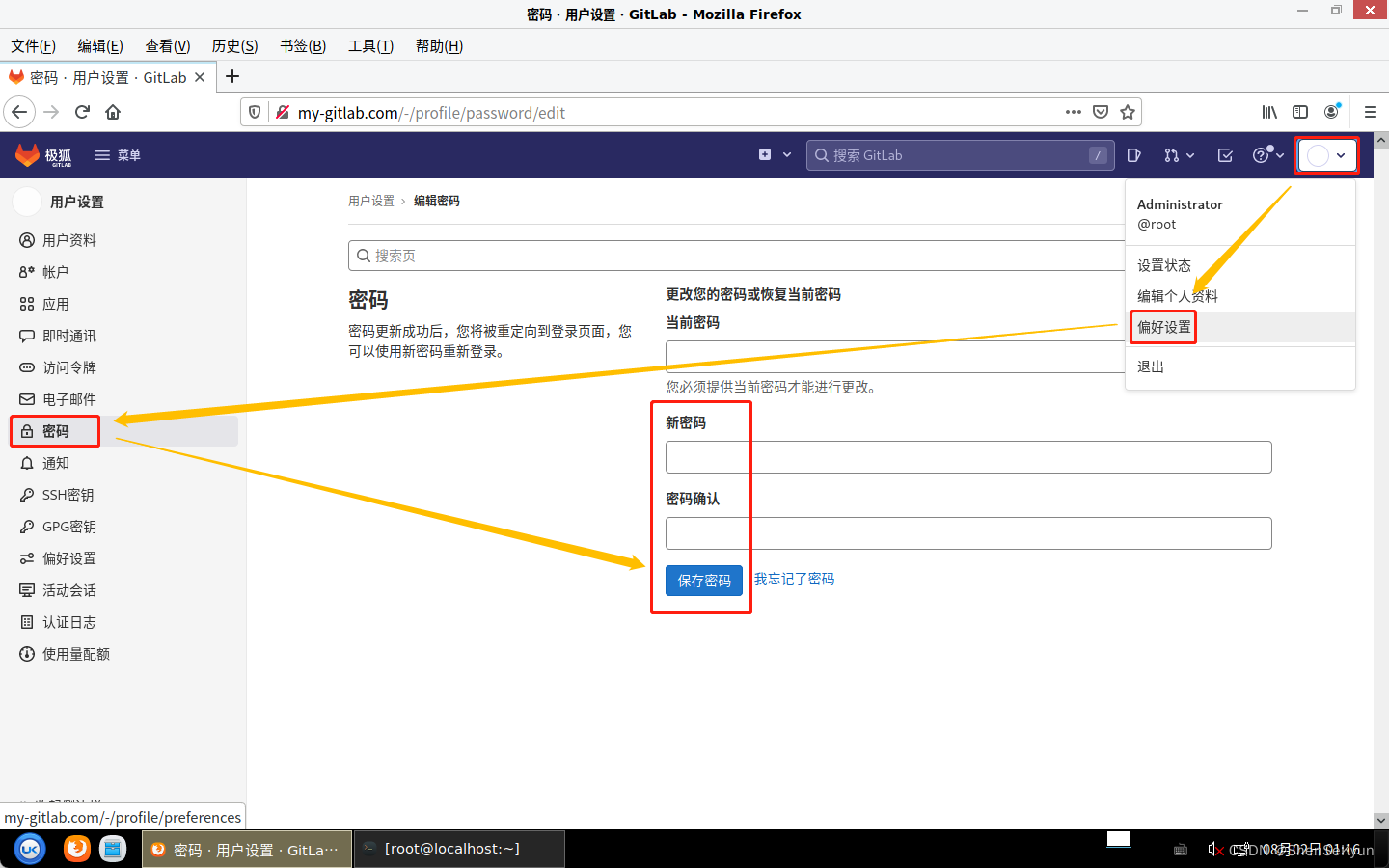This screenshot has width=1389, height=868.
Task: Open the file manager taskbar icon
Action: (x=113, y=849)
